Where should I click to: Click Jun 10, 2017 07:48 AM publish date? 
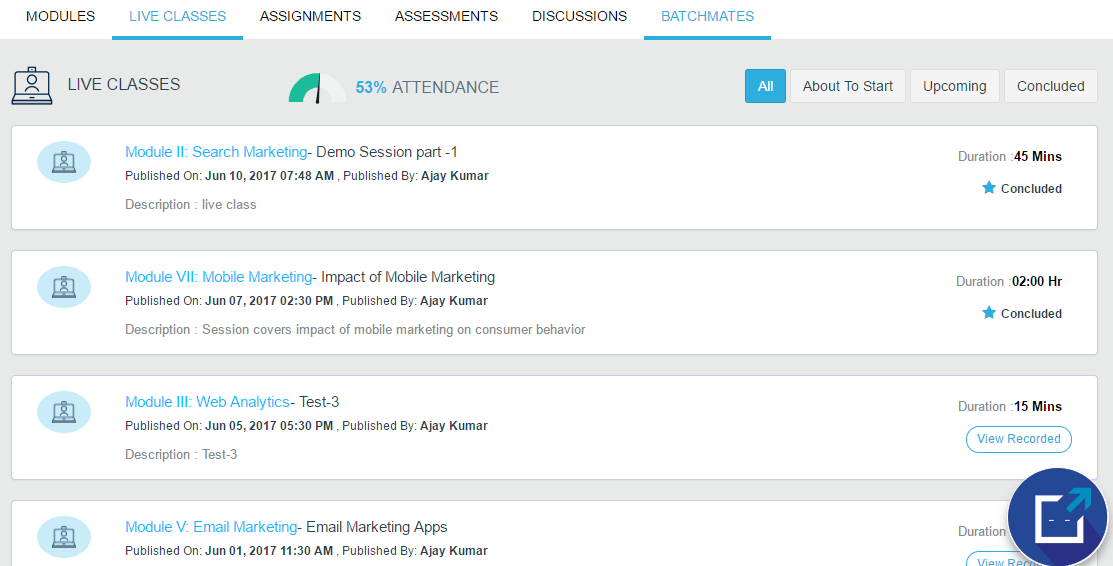[270, 176]
